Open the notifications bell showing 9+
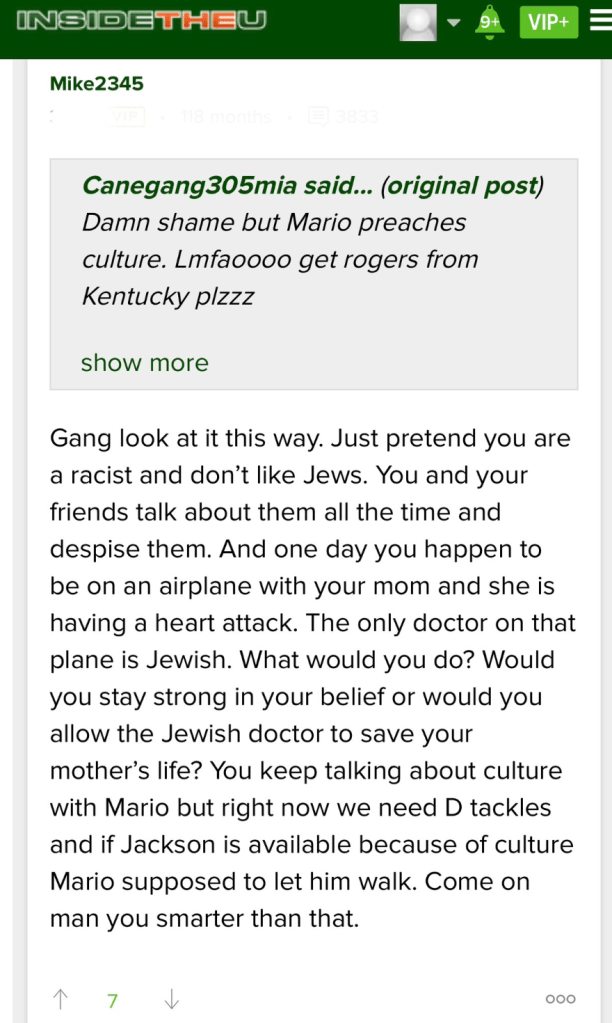Image resolution: width=612 pixels, height=1023 pixels. [489, 22]
